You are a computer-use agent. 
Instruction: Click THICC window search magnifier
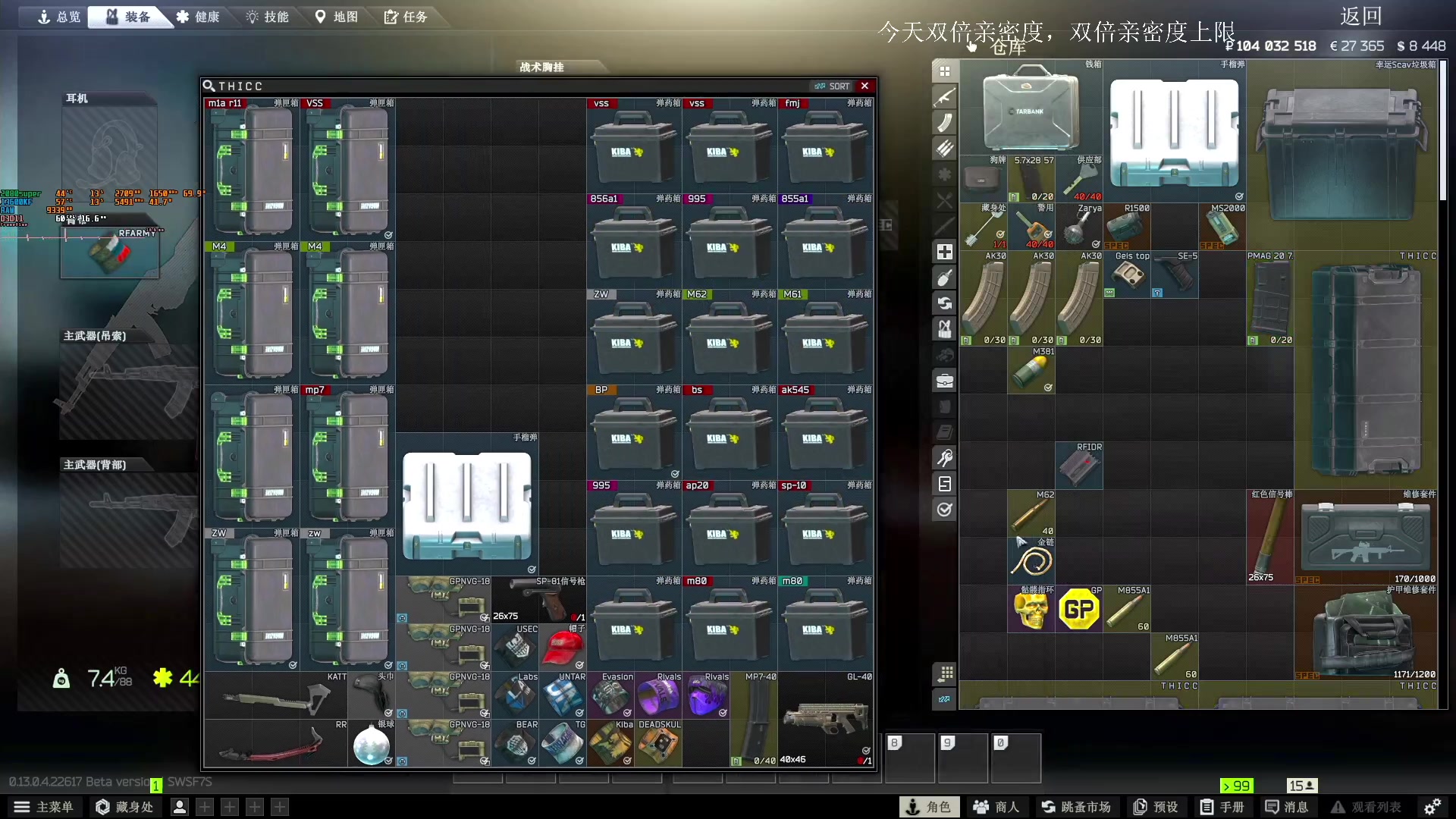209,86
